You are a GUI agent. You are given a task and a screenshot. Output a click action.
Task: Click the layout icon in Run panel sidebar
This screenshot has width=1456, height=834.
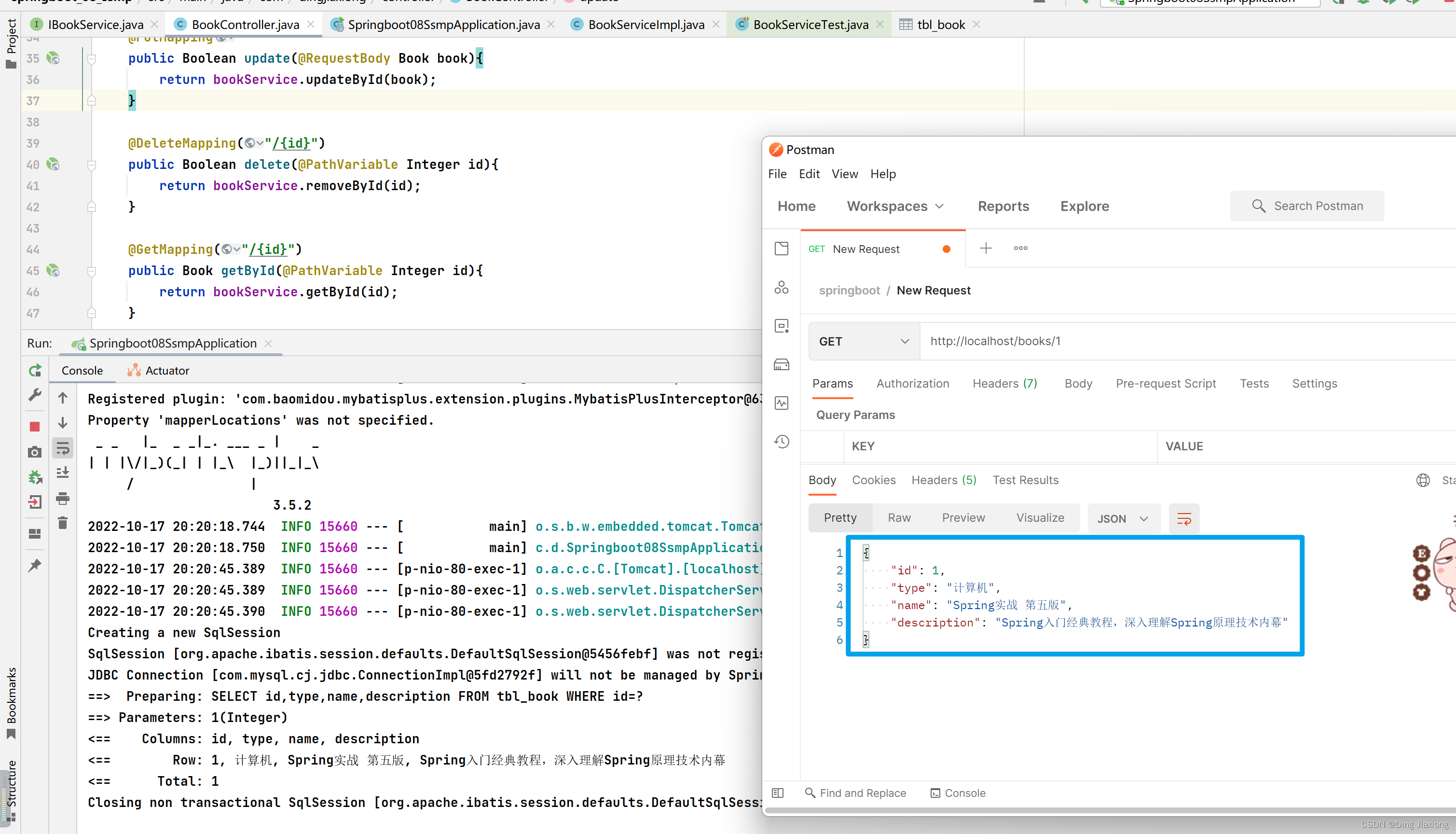click(x=35, y=533)
